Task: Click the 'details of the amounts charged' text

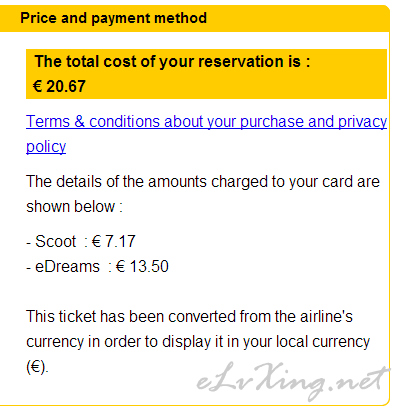Action: [203, 182]
